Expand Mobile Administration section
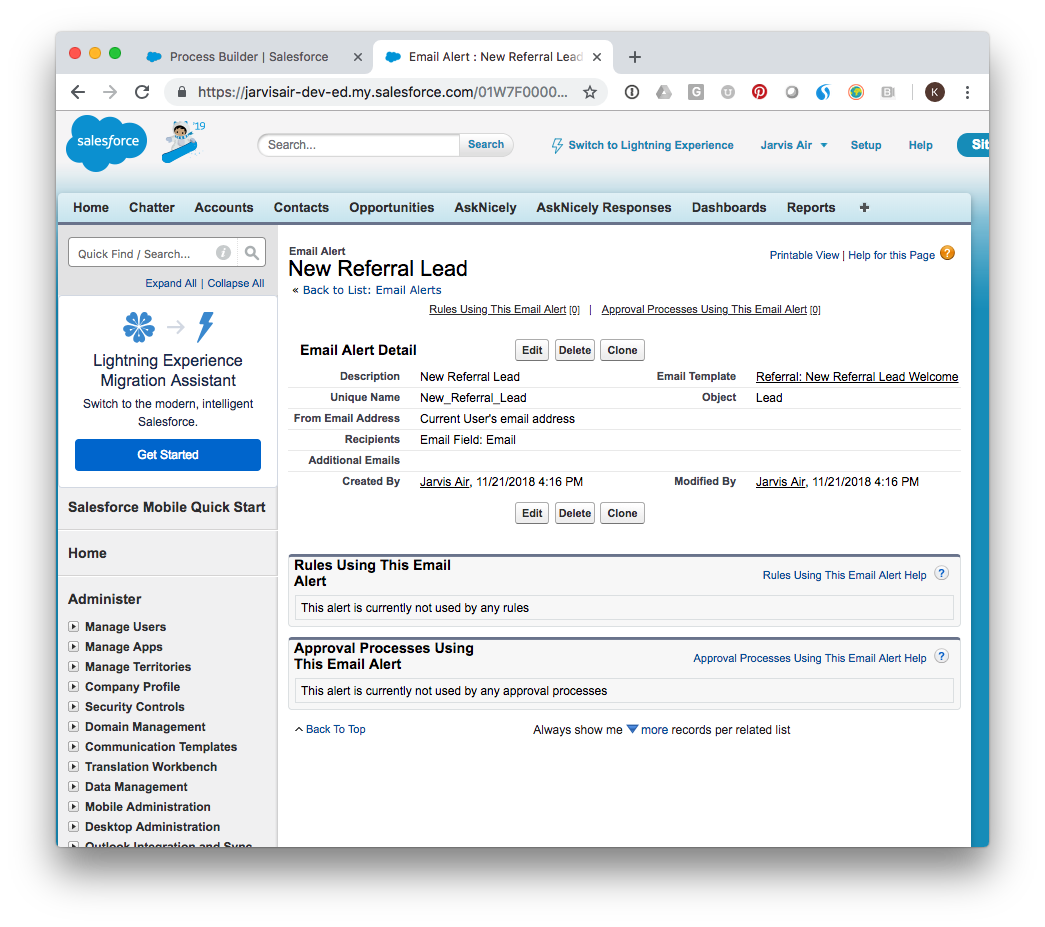 click(73, 806)
